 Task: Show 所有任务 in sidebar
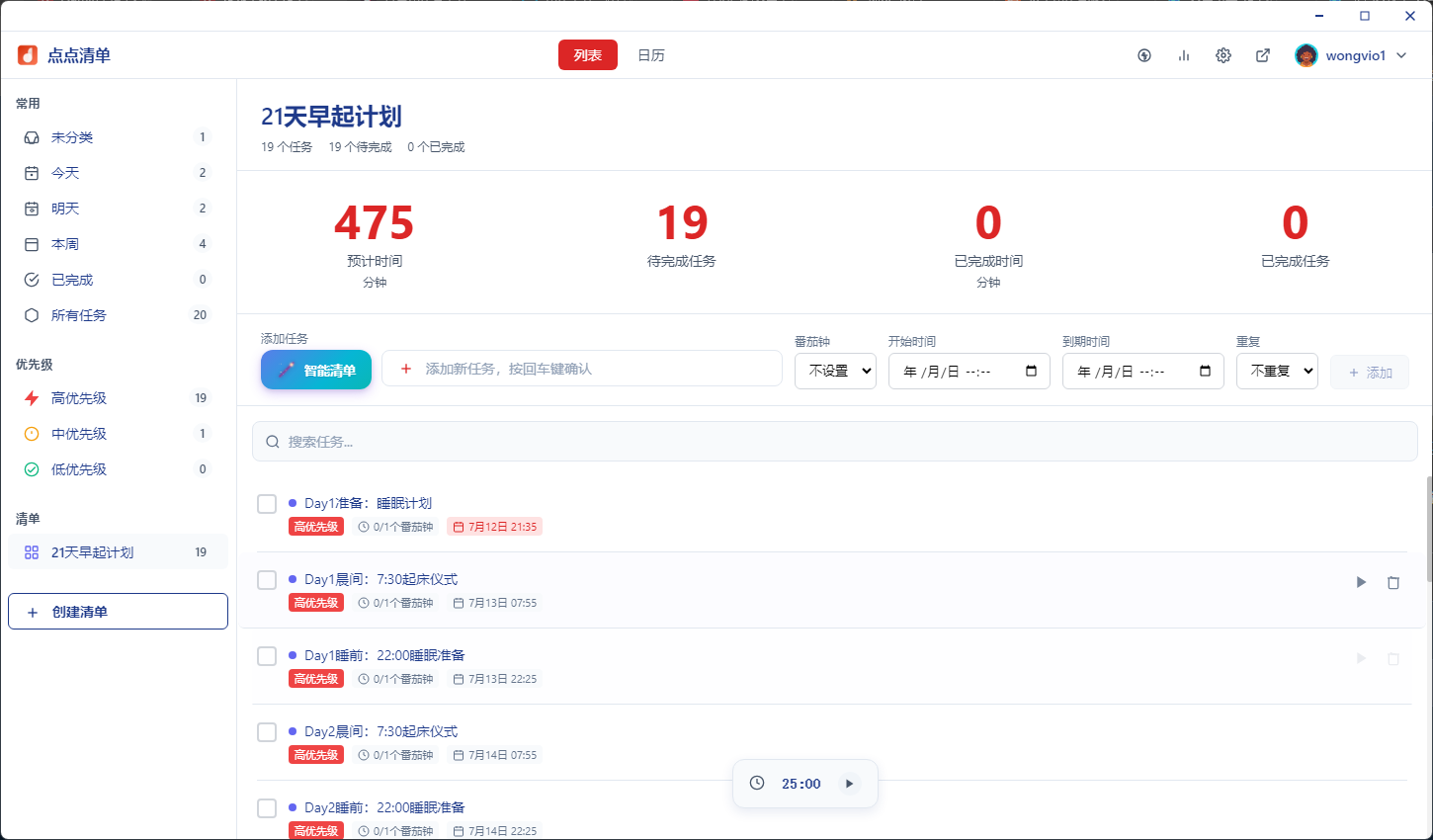click(118, 315)
